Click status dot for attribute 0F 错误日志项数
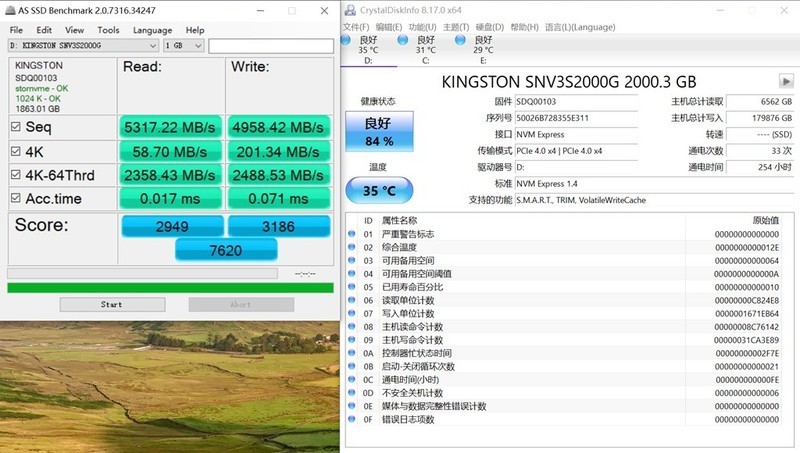Image resolution: width=800 pixels, height=453 pixels. tap(352, 419)
